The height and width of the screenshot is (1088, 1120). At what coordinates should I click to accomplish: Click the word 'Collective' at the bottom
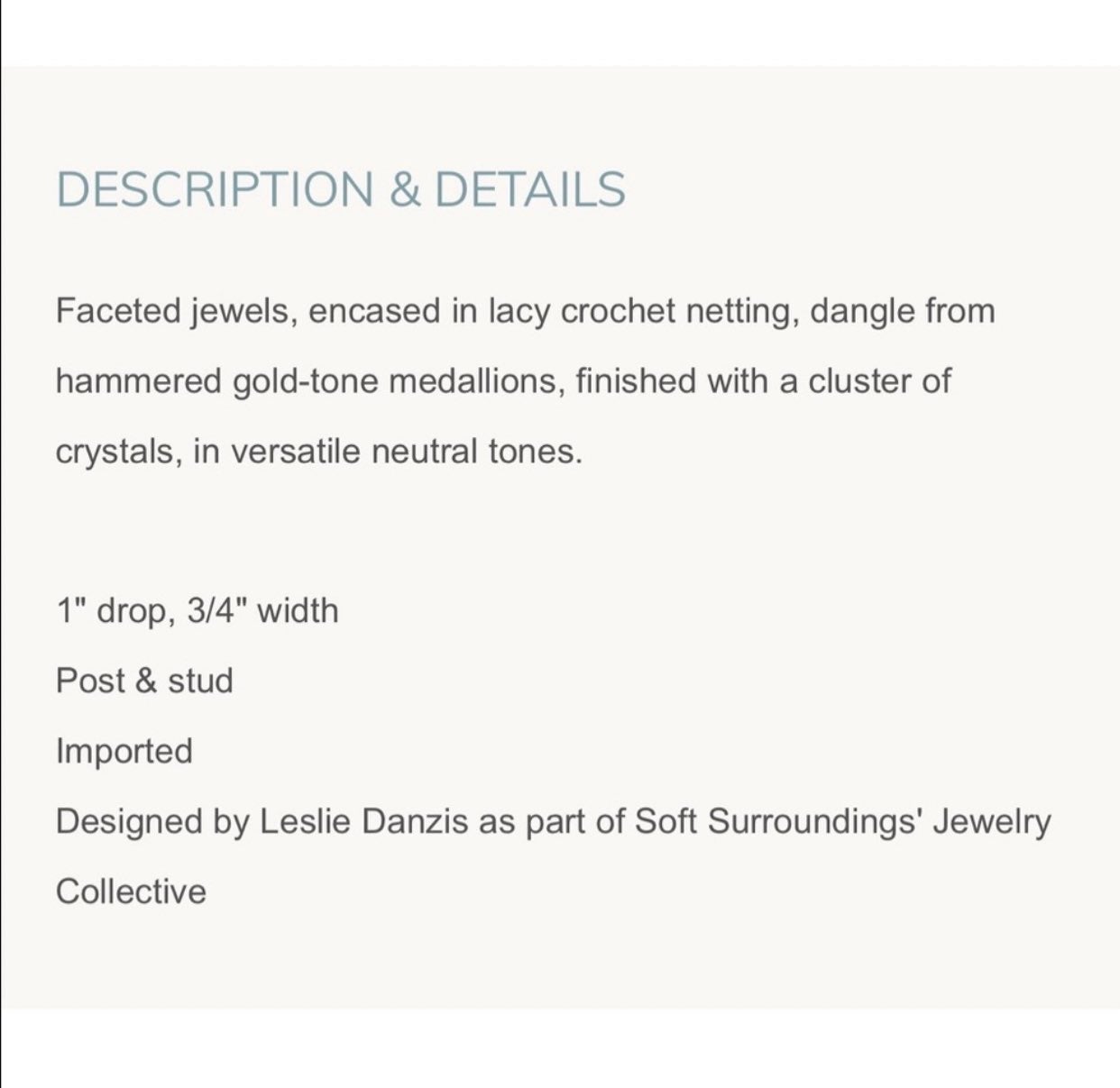(131, 891)
